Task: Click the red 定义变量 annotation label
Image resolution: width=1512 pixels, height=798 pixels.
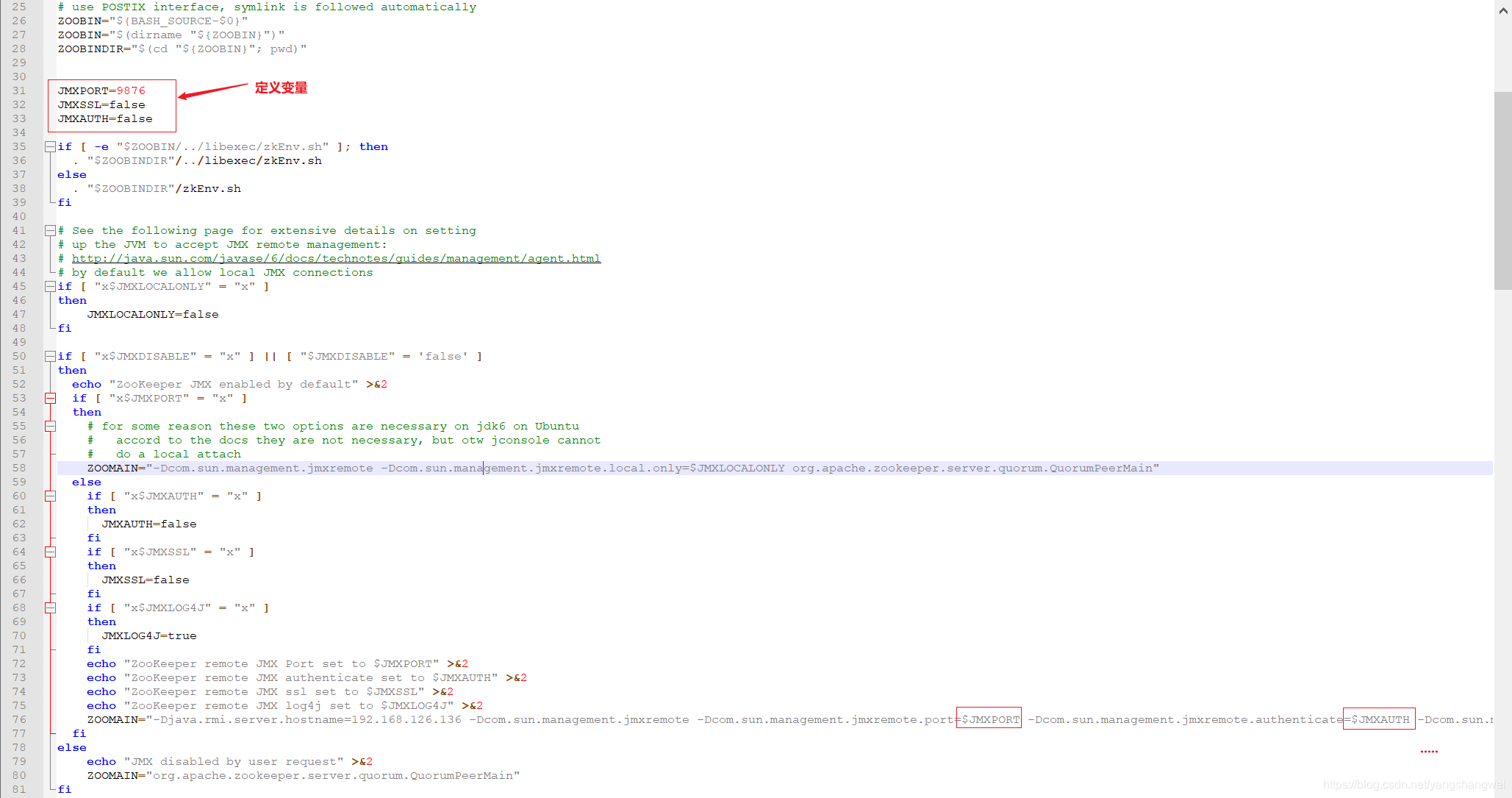Action: pos(281,88)
